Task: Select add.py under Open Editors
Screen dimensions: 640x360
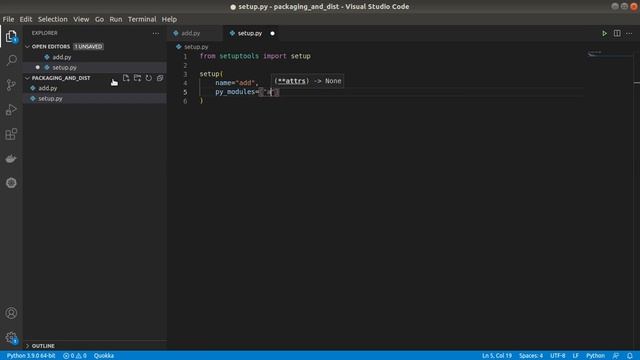Action: tap(95, 57)
